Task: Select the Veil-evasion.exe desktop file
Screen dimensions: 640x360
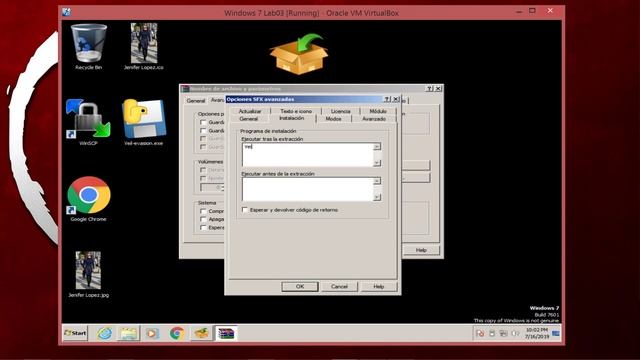Action: pyautogui.click(x=144, y=122)
